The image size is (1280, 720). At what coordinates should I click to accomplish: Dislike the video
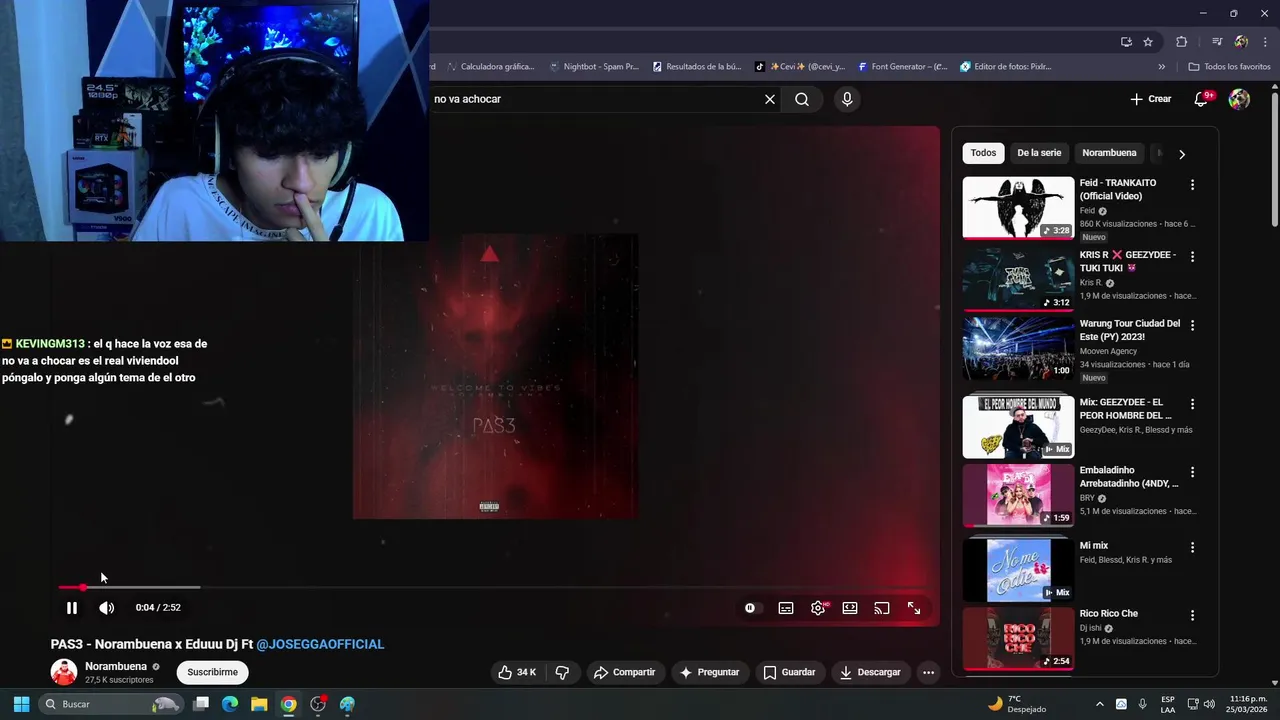click(562, 672)
